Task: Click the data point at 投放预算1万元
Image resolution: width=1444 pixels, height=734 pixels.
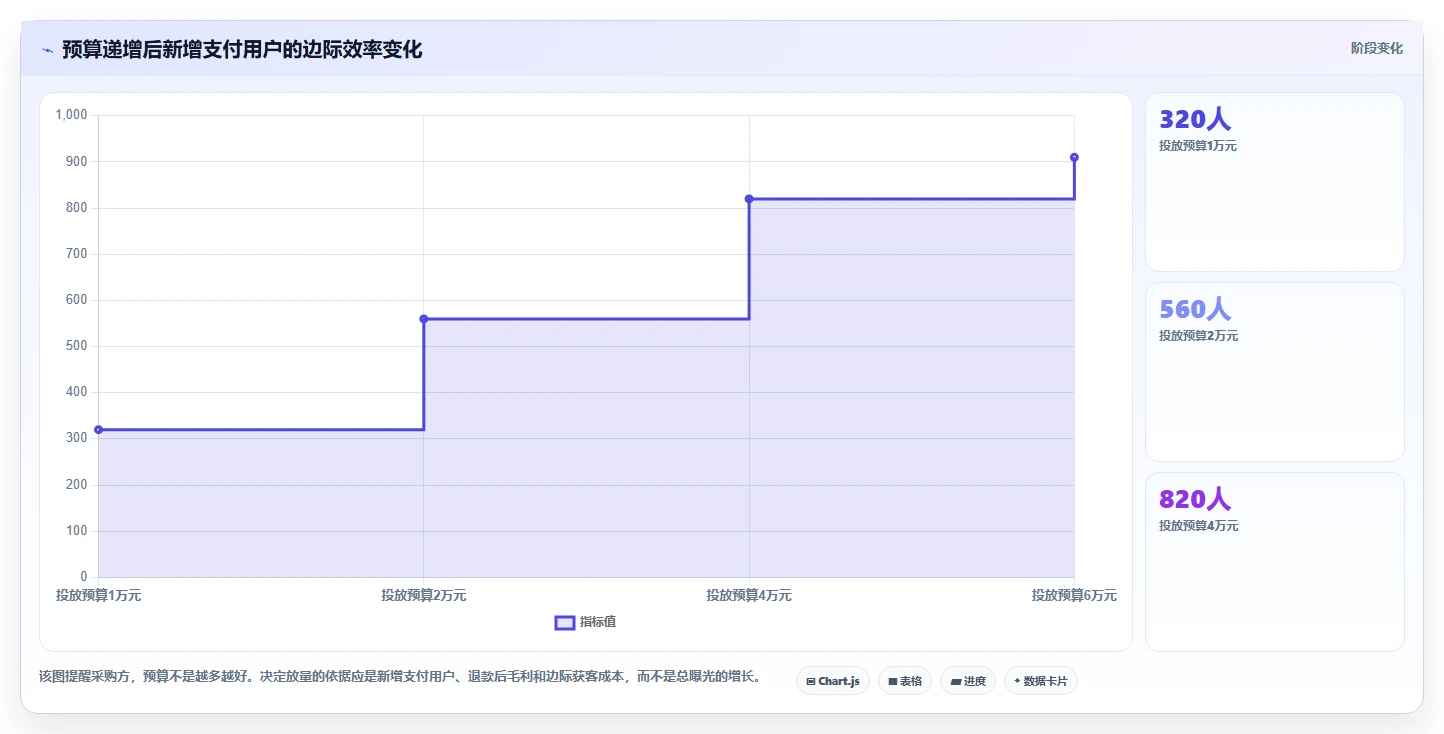Action: [x=98, y=430]
